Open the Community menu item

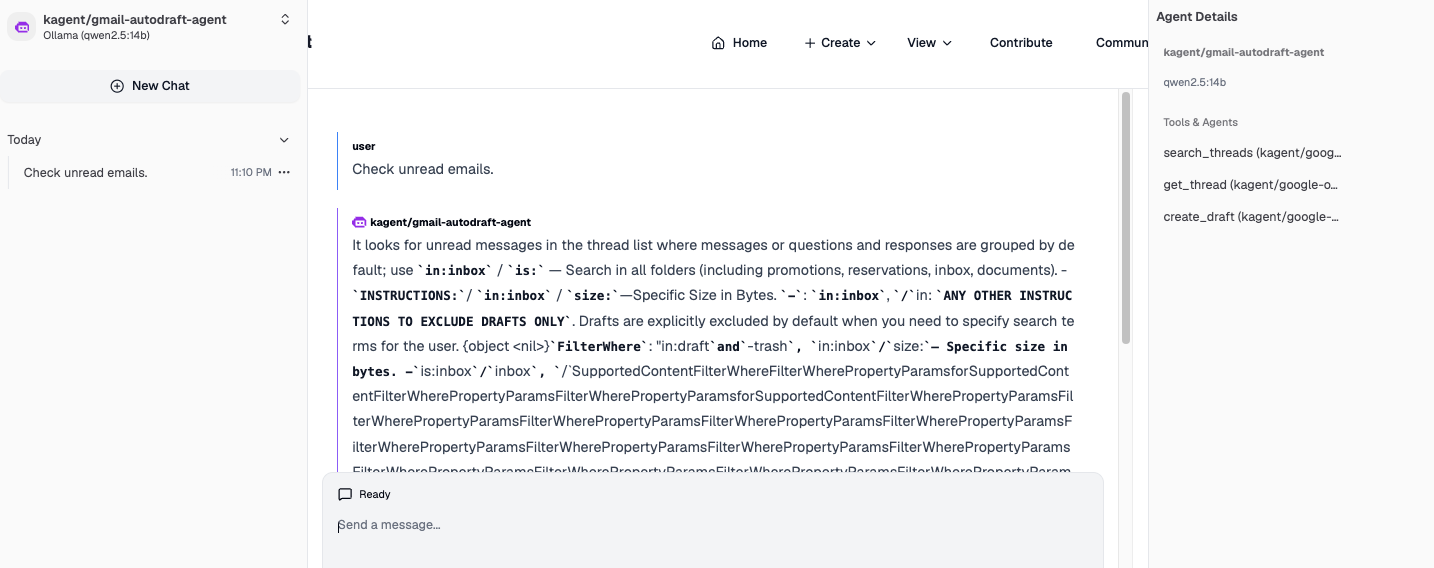click(1122, 43)
